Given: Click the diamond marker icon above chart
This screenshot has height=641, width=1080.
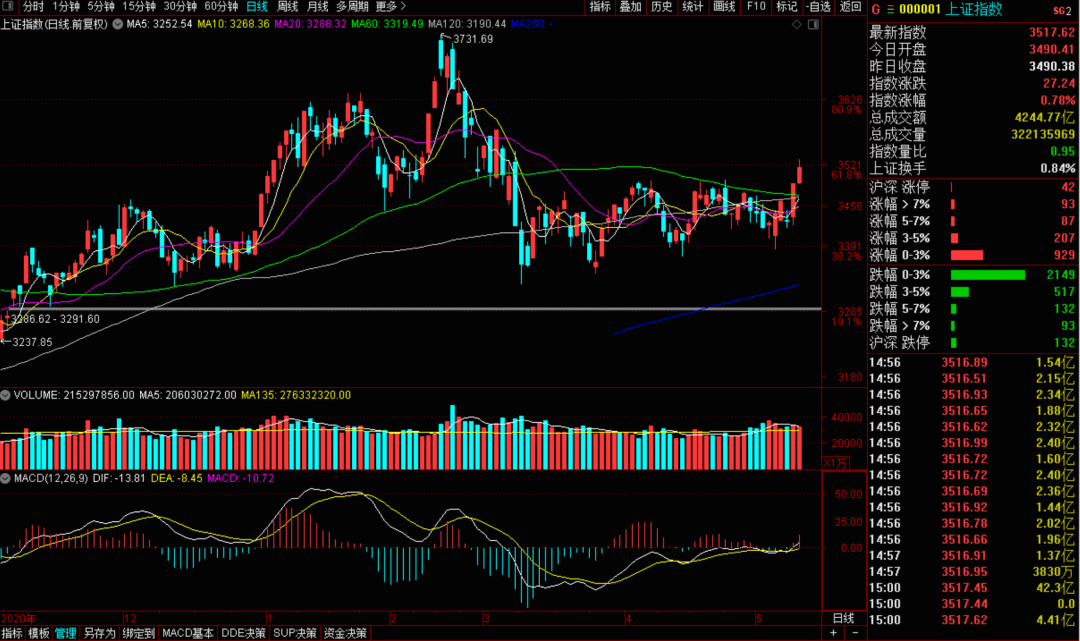Looking at the screenshot, I should tap(797, 25).
